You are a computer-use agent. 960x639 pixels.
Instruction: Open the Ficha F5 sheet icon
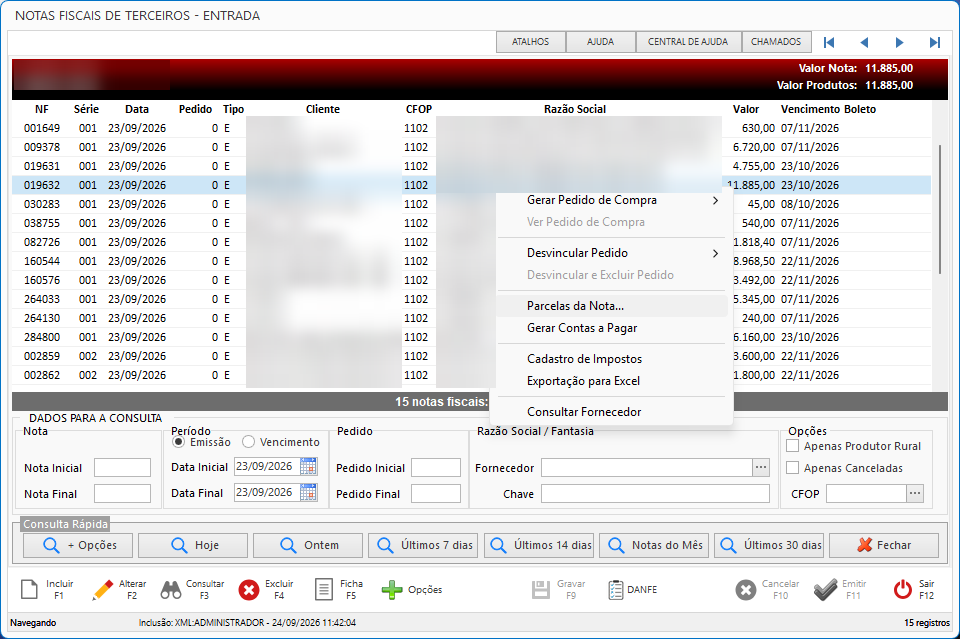pos(324,589)
